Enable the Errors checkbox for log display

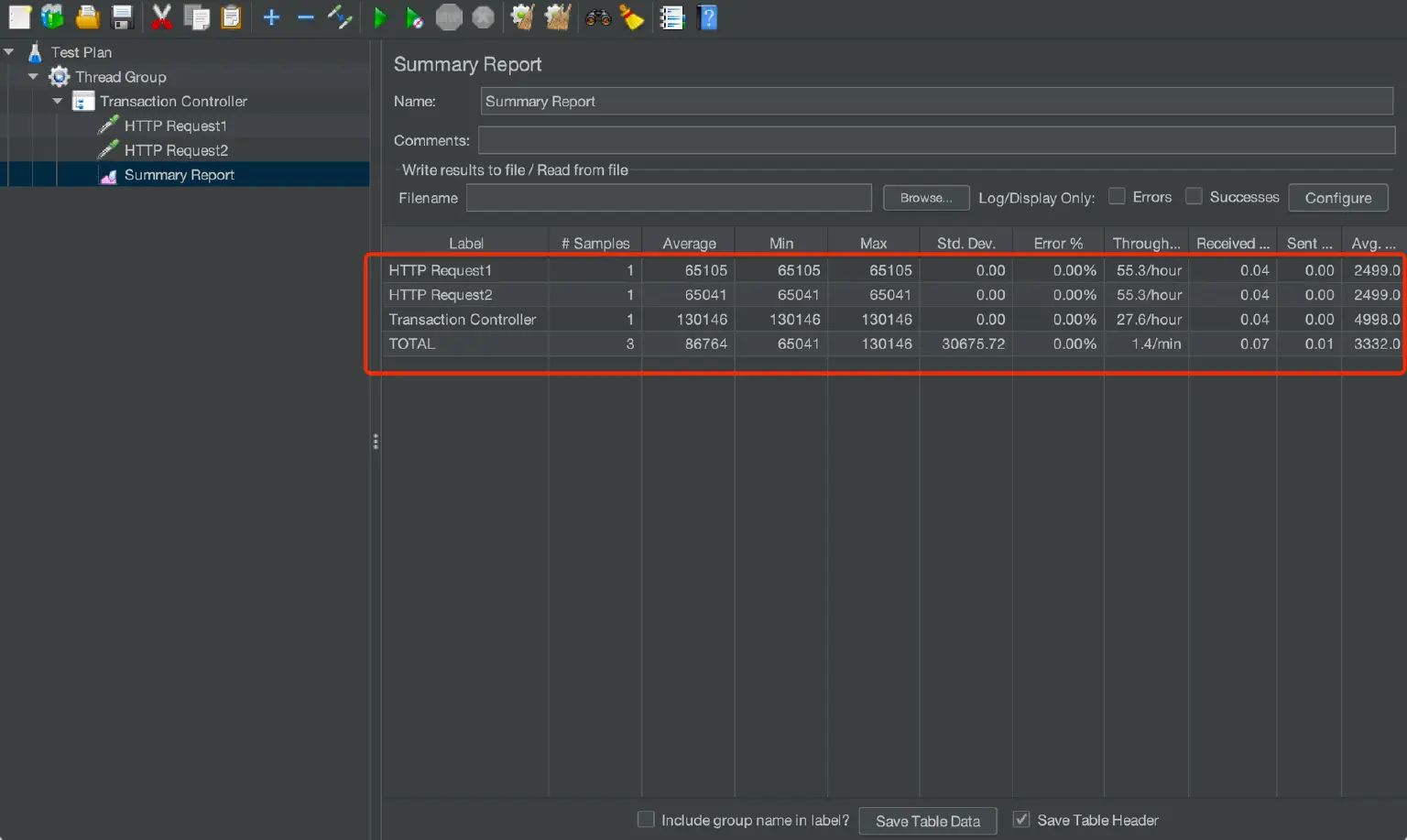tap(1117, 196)
